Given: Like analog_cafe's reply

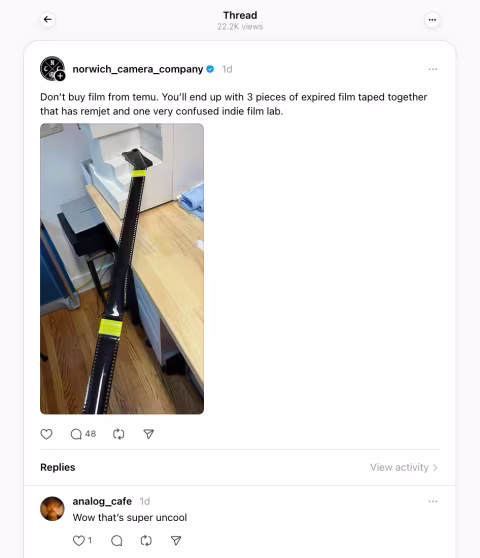Looking at the screenshot, I should 82,541.
